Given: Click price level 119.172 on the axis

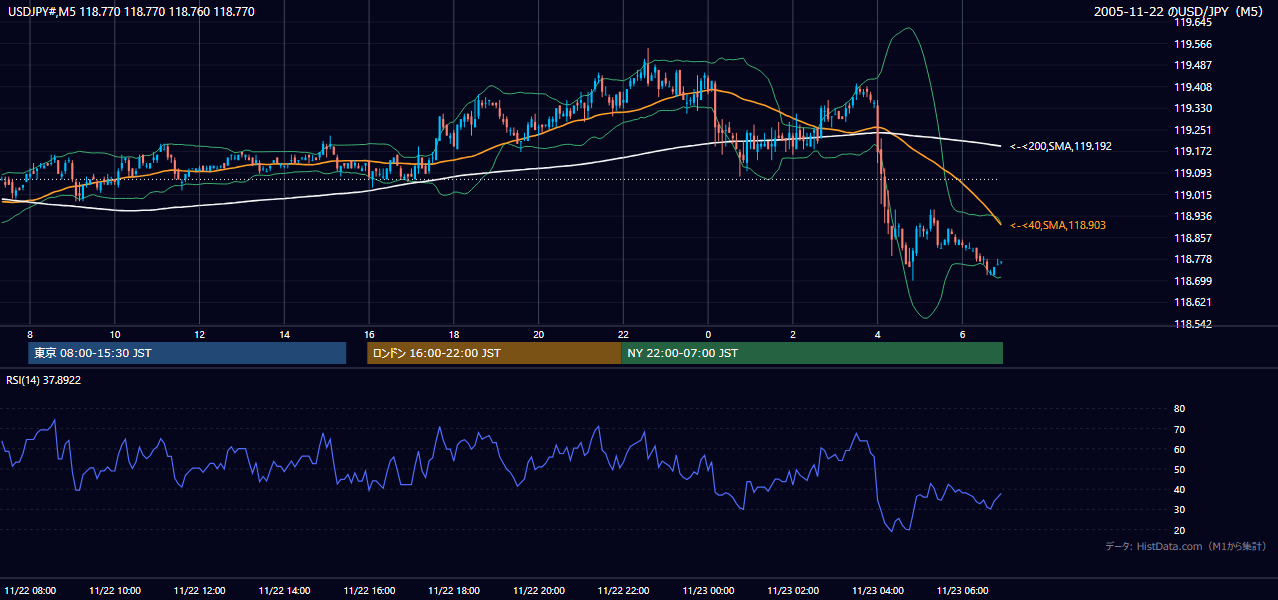Looking at the screenshot, I should coord(1194,151).
